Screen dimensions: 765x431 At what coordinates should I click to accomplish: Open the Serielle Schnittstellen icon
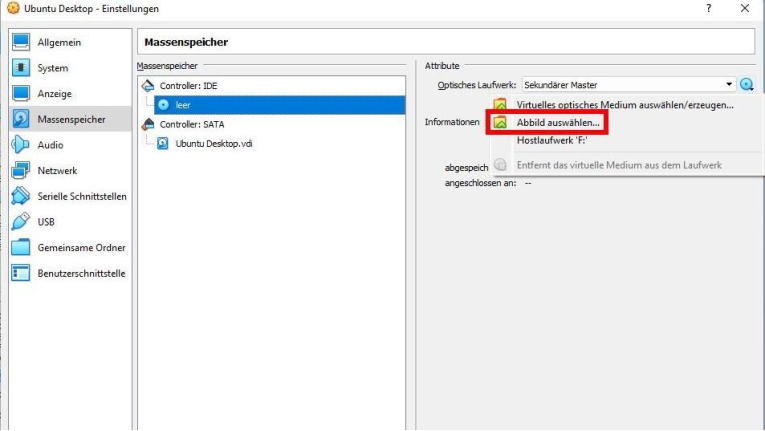21,196
